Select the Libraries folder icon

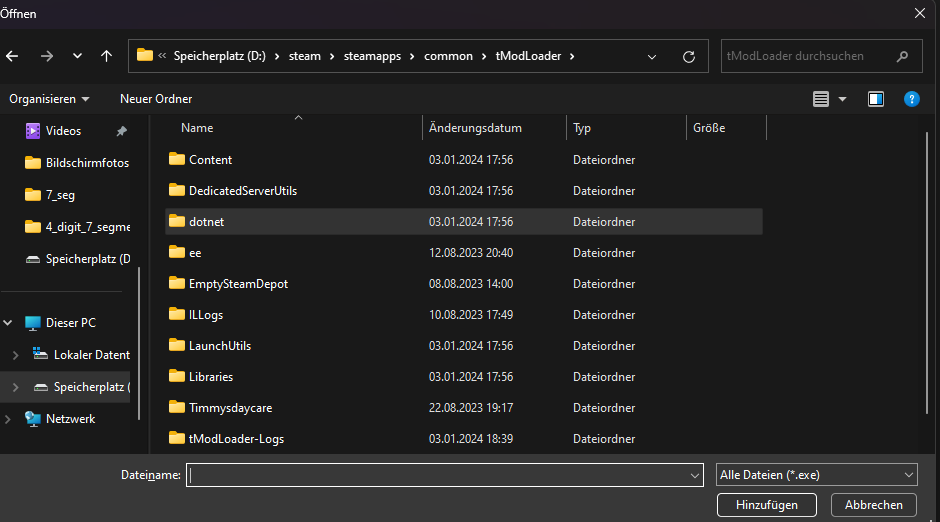coord(176,376)
